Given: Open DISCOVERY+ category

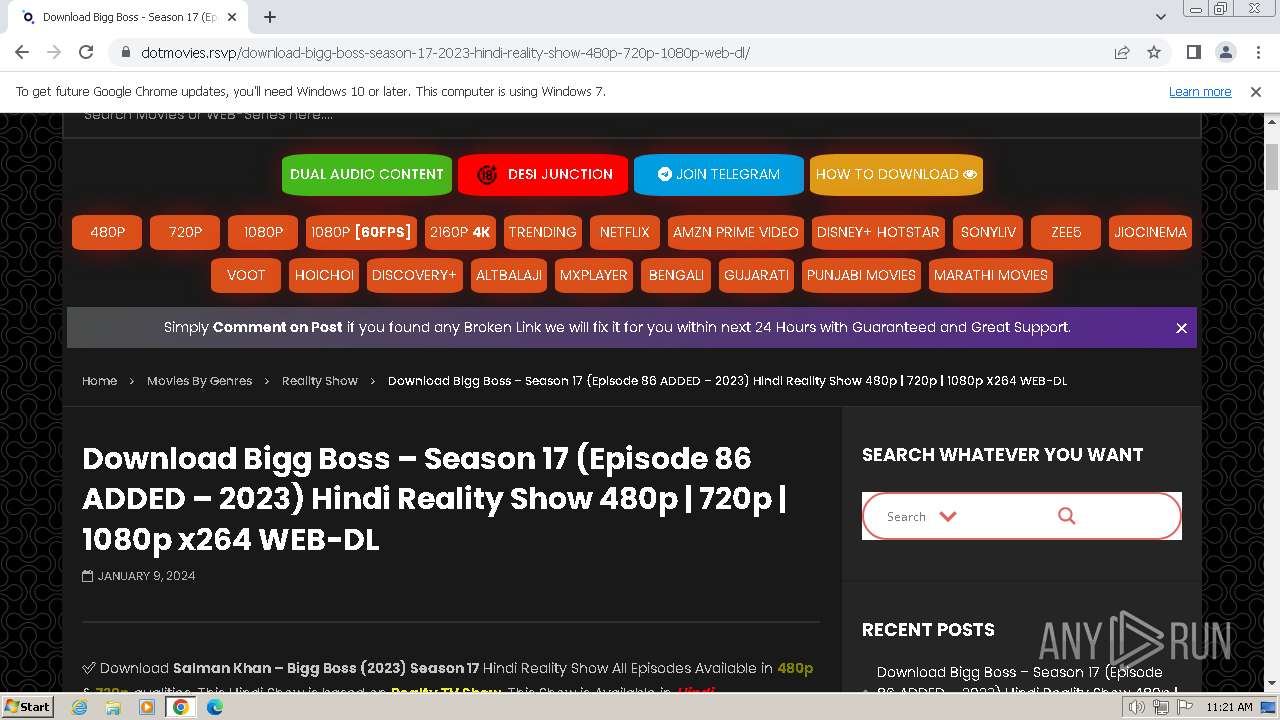Looking at the screenshot, I should pyautogui.click(x=414, y=275).
